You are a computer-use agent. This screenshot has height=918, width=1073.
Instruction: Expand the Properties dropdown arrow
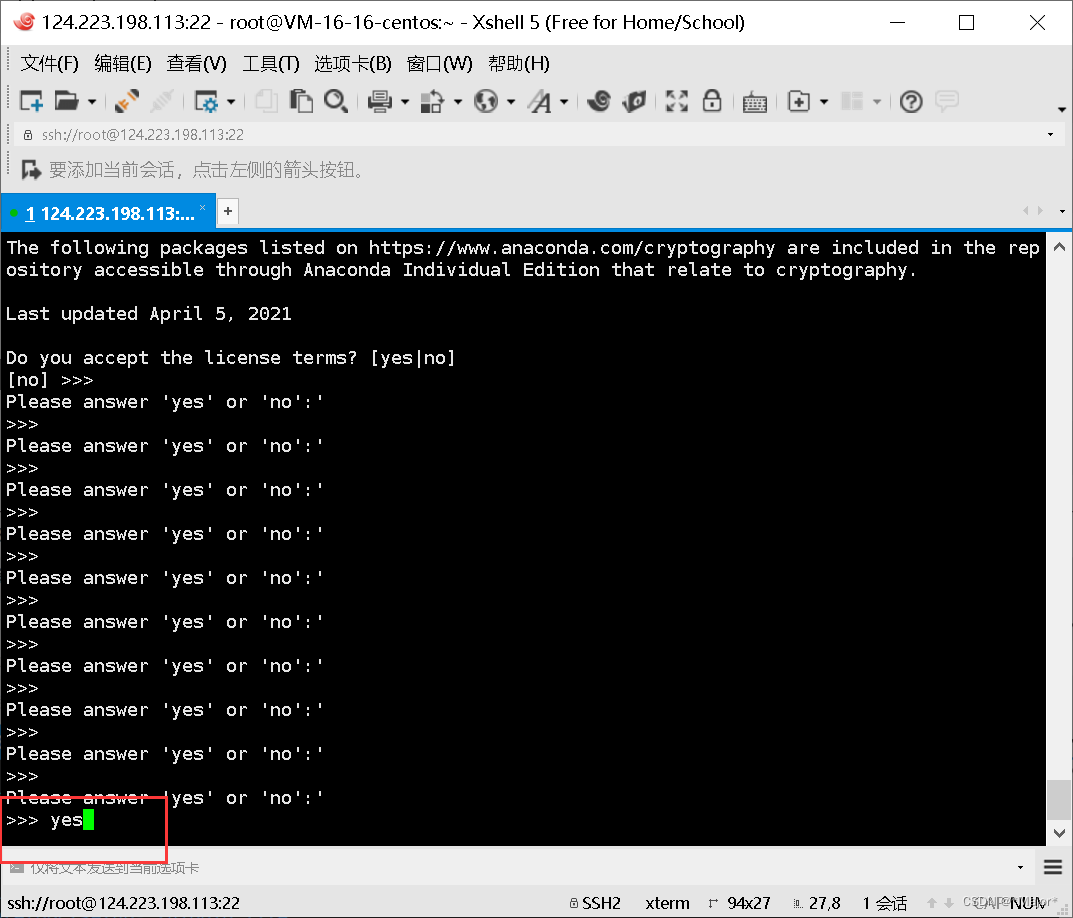[x=231, y=102]
